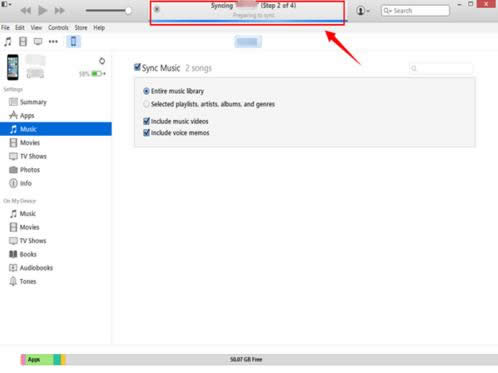Screen dimensions: 498x373
Task: Toggle Include voice memos checkbox
Action: click(146, 133)
